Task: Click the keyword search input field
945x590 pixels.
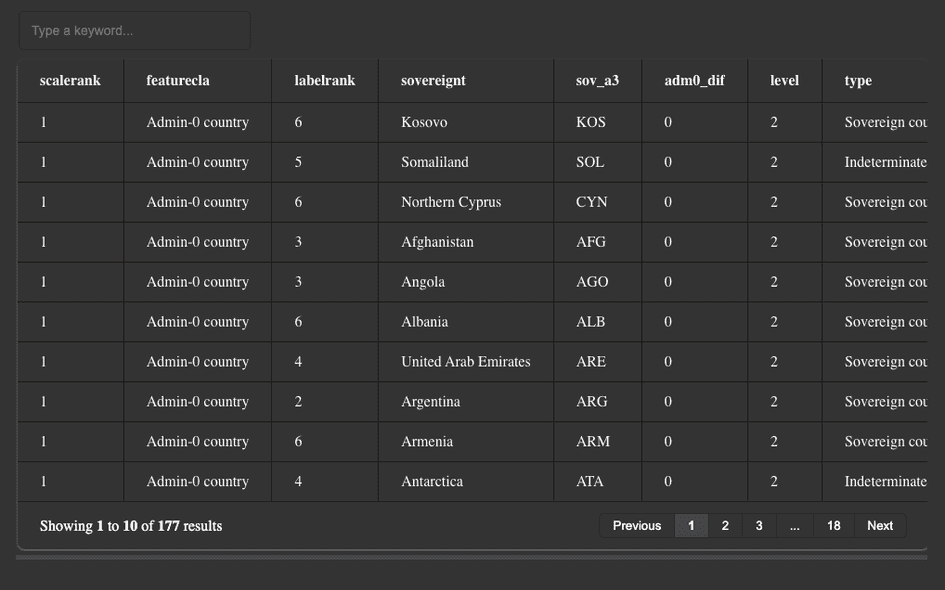Action: [x=134, y=31]
